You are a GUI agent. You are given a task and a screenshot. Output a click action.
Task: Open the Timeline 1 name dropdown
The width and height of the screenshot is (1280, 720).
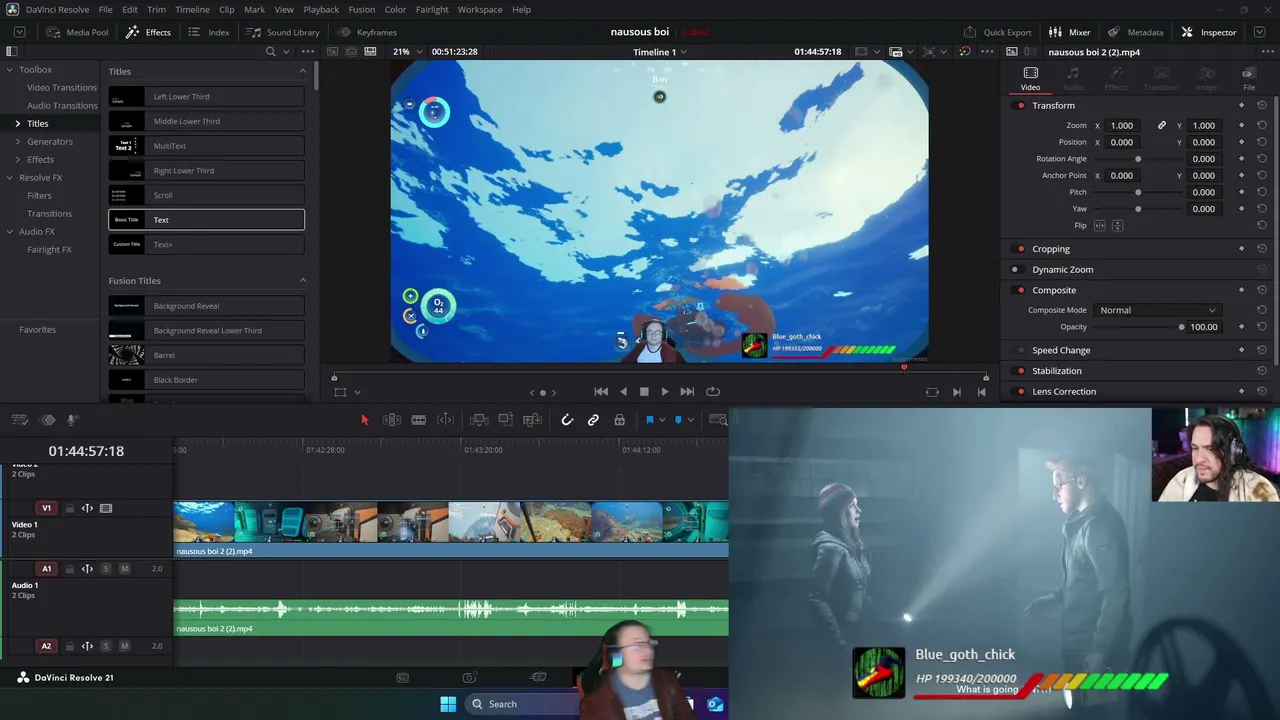[660, 52]
